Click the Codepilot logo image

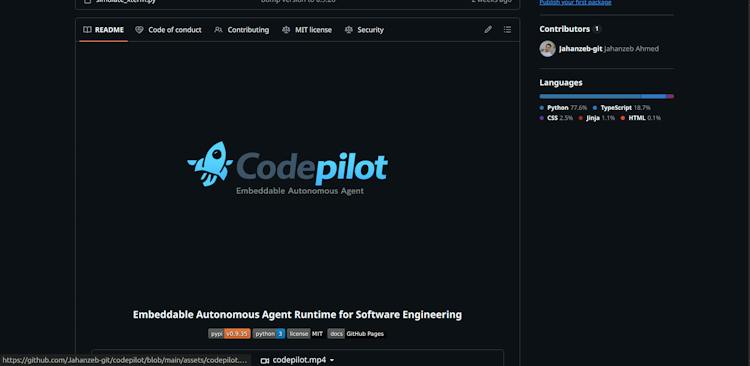click(x=287, y=168)
